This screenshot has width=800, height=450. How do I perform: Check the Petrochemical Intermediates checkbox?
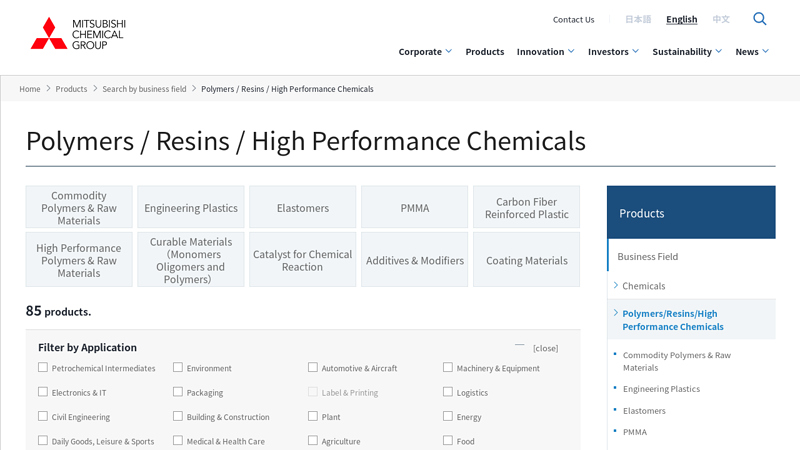(43, 367)
